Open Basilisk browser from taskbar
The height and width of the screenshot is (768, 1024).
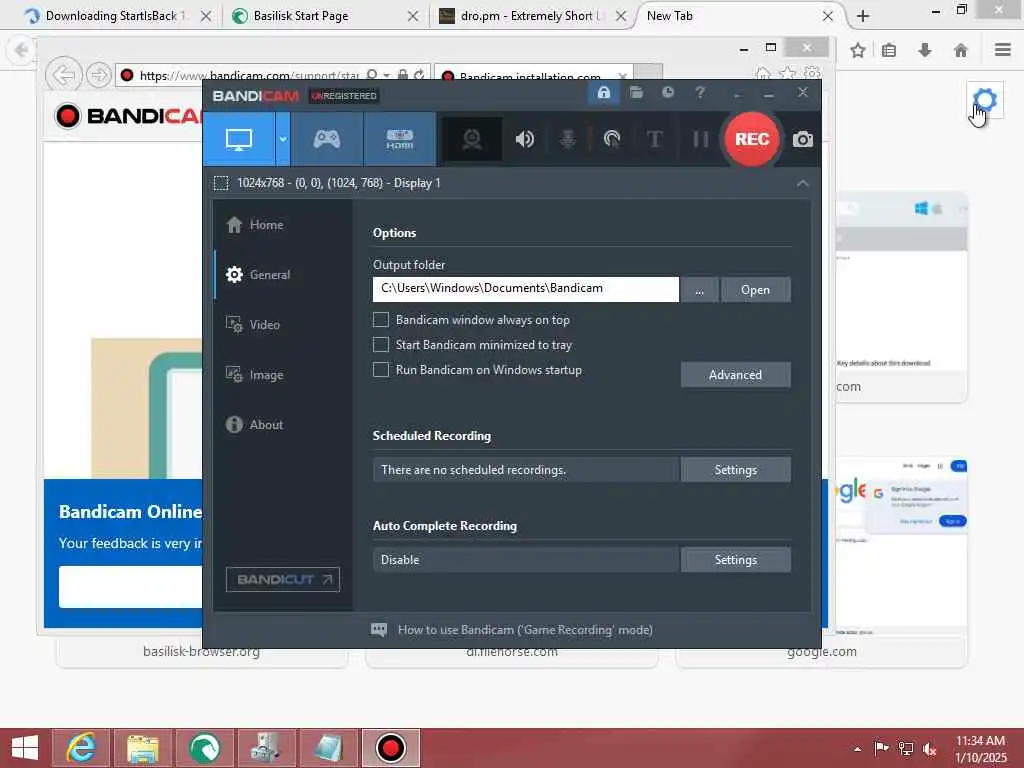tap(205, 748)
